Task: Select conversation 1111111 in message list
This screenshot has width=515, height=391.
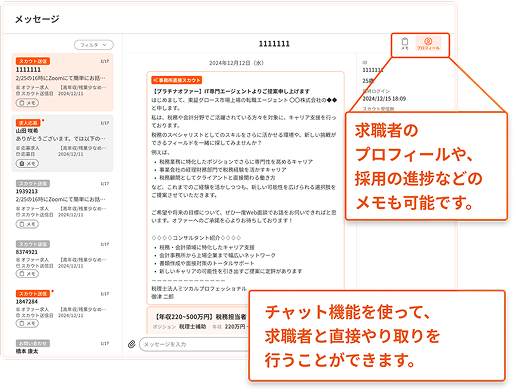Action: [x=62, y=82]
